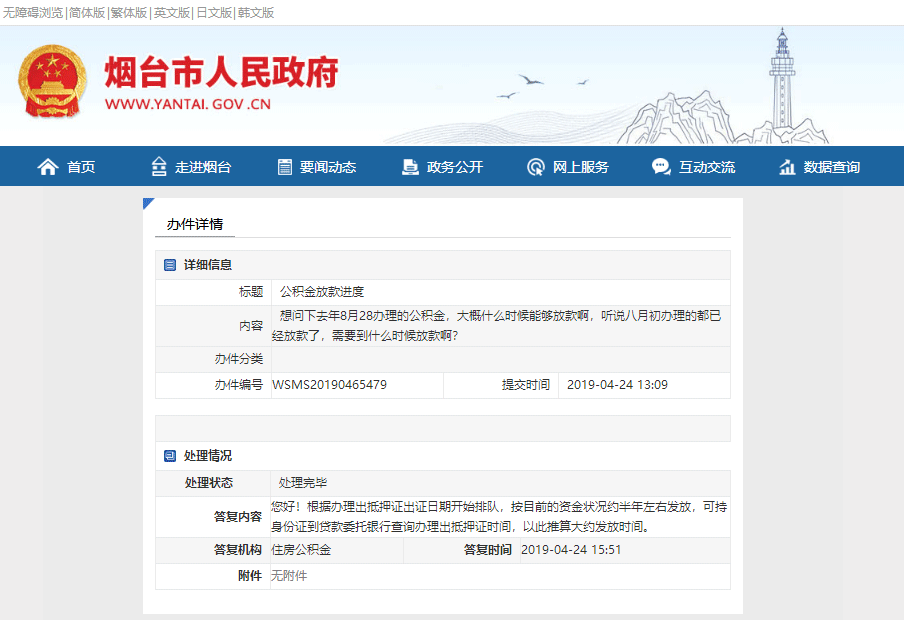This screenshot has height=620, width=904.
Task: Click the 办件分类 label
Action: click(239, 359)
